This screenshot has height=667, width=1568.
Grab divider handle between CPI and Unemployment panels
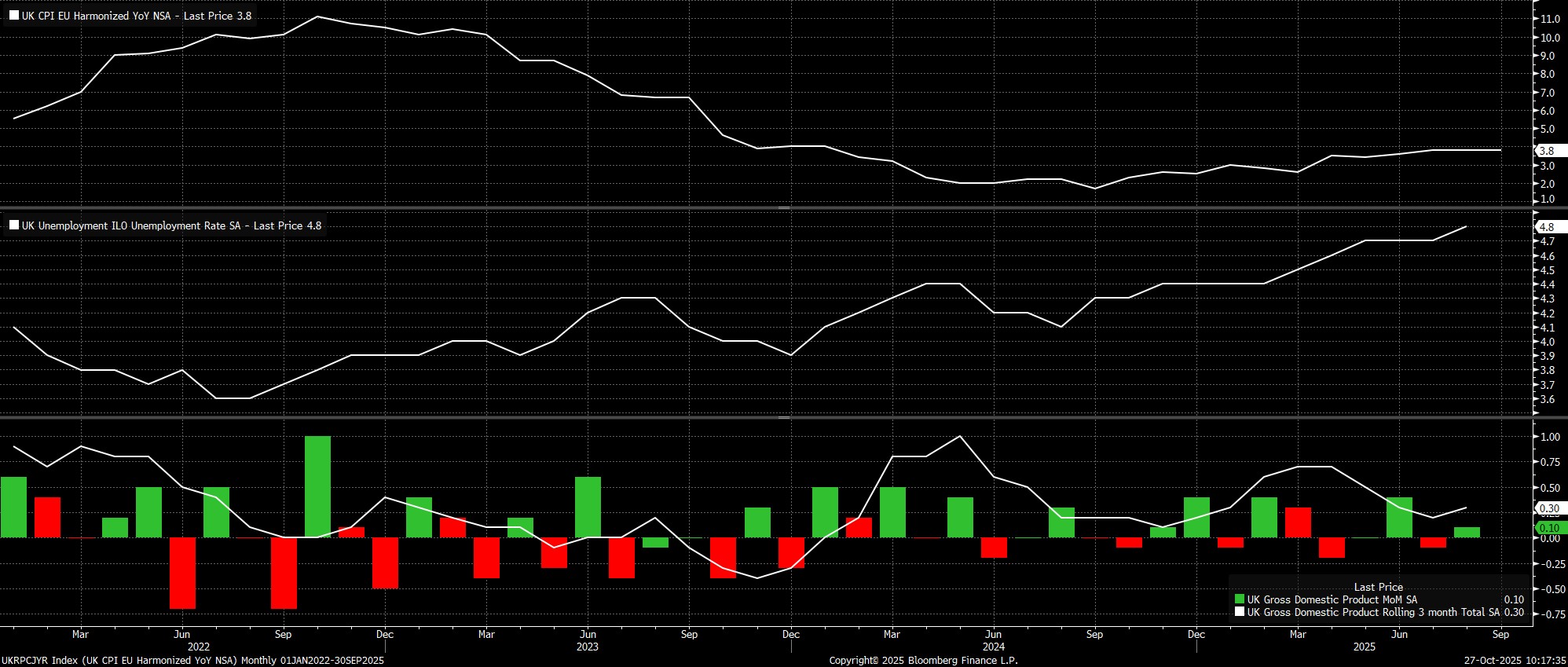pos(783,207)
